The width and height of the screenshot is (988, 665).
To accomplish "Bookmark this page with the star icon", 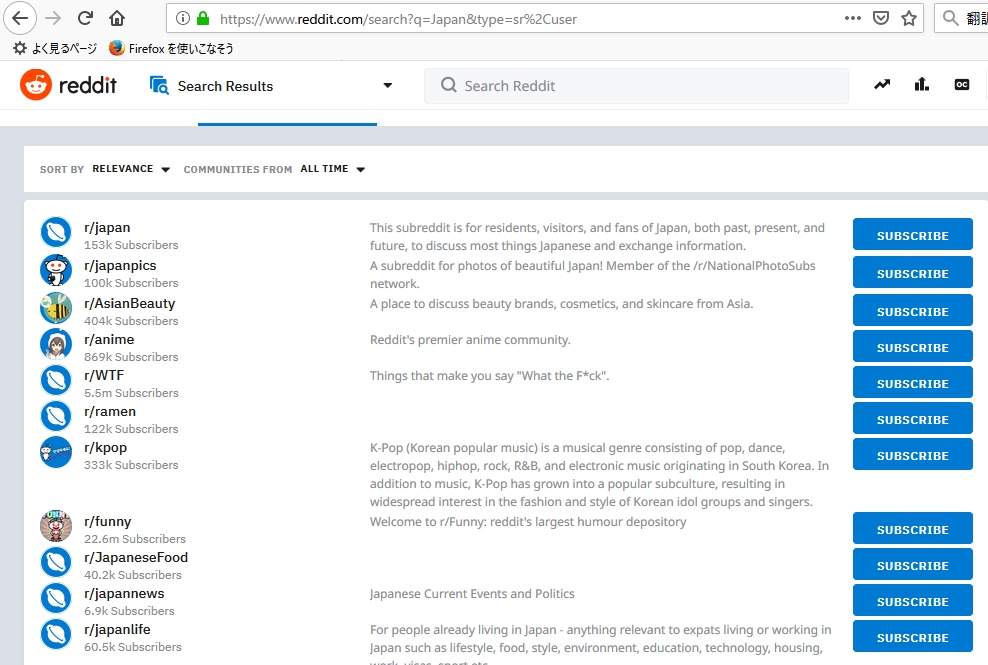I will coord(909,18).
